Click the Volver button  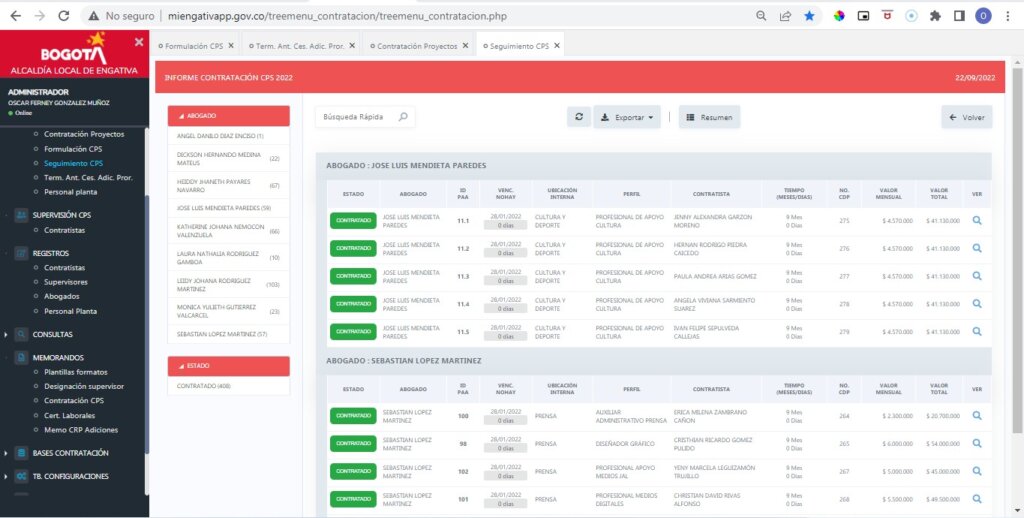(967, 118)
